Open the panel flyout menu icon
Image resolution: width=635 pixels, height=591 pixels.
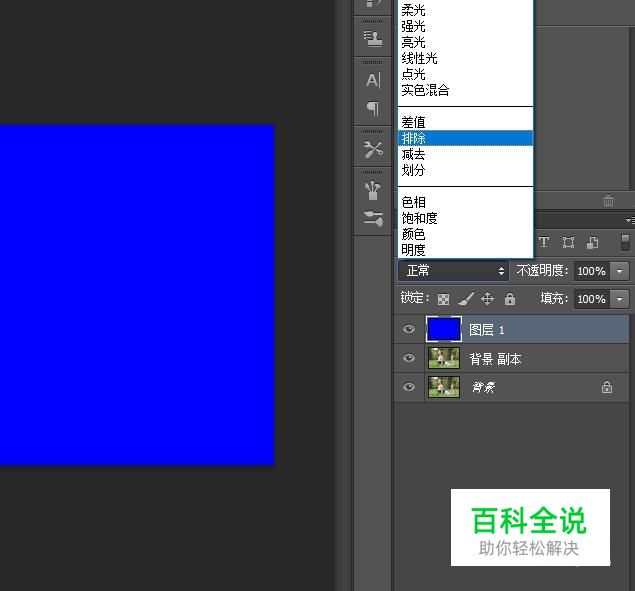(630, 220)
